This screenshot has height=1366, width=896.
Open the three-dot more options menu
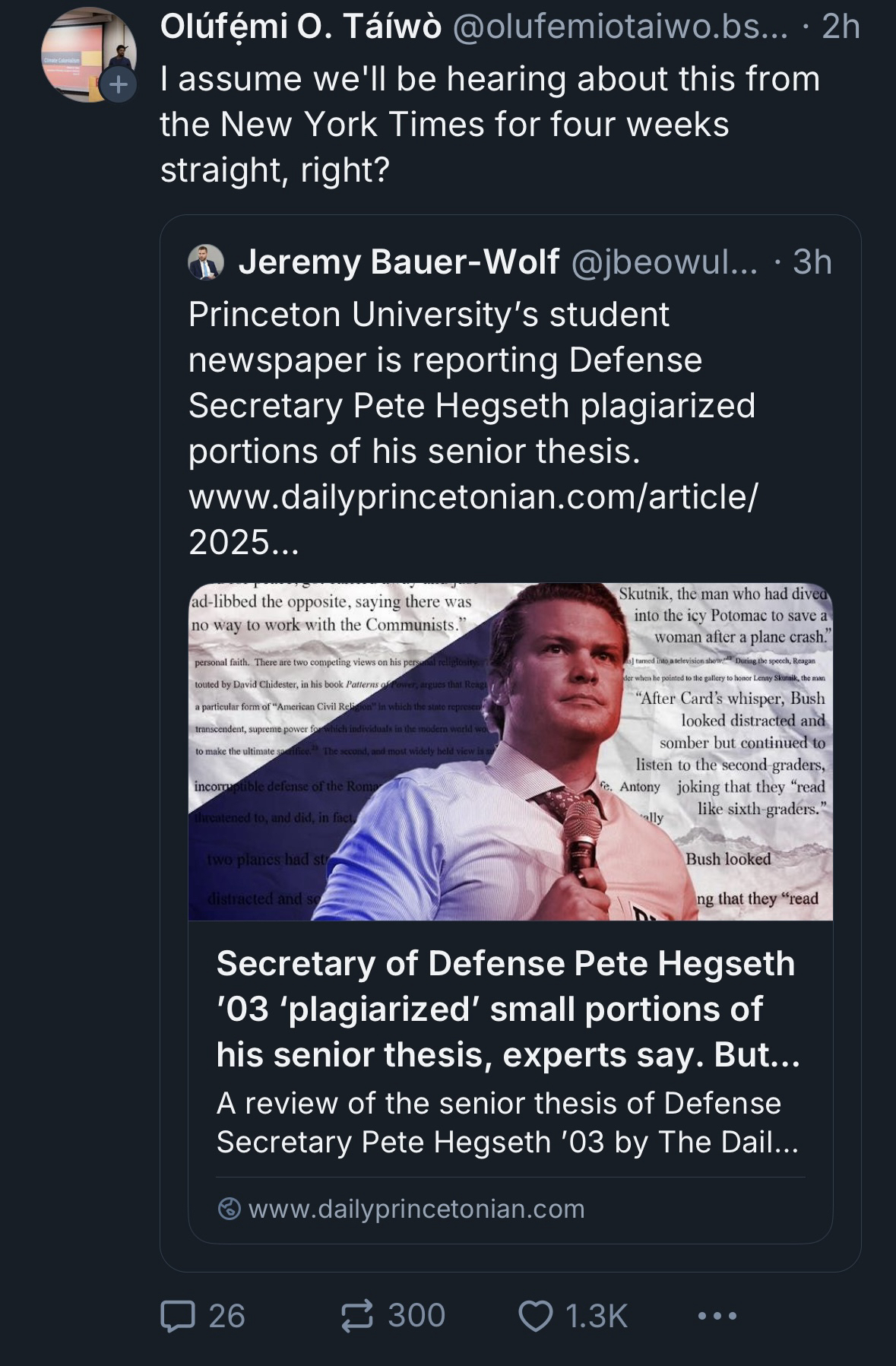717,1316
